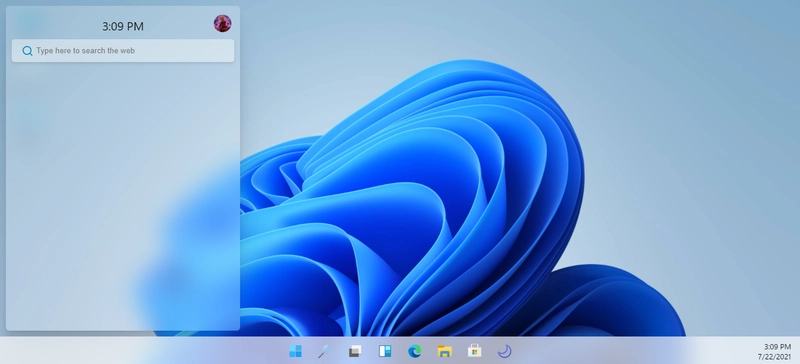Open Microsoft Store from taskbar

click(474, 351)
